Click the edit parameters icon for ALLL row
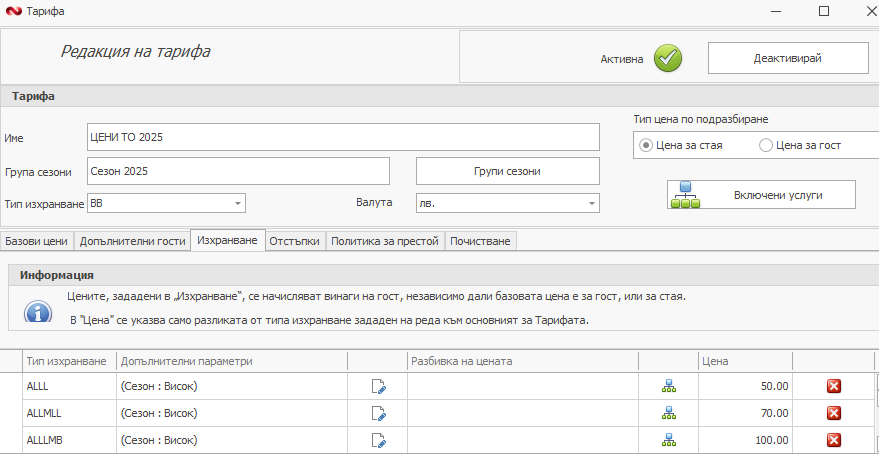This screenshot has width=879, height=454. coord(378,386)
